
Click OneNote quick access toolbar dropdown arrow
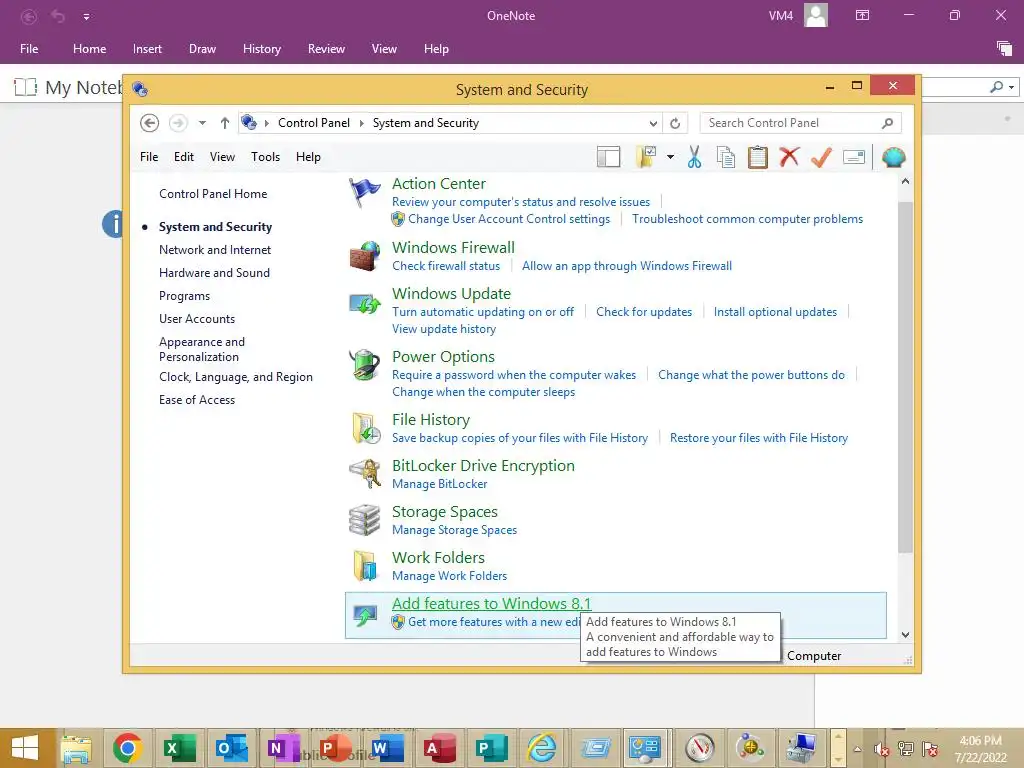point(86,16)
